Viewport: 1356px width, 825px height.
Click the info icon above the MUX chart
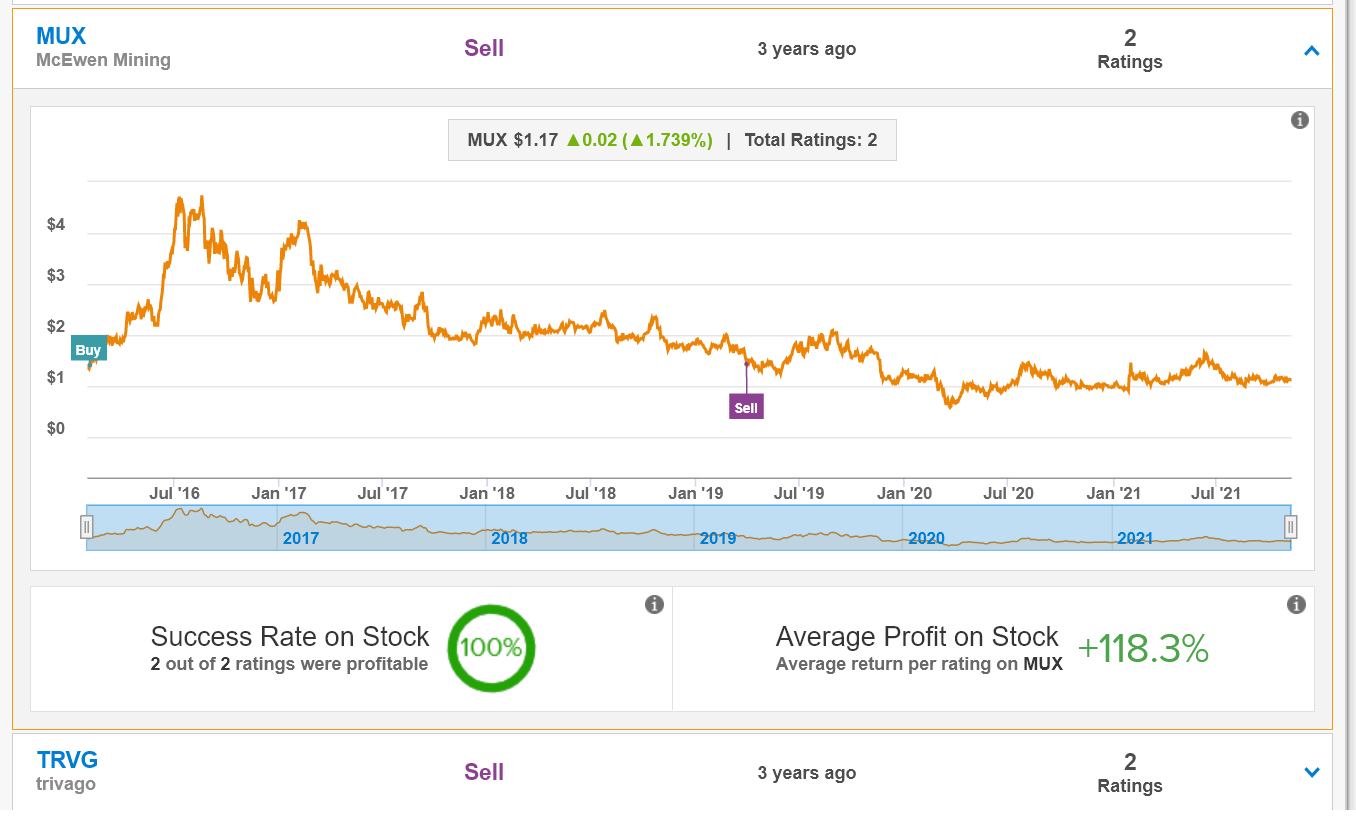coord(1299,120)
